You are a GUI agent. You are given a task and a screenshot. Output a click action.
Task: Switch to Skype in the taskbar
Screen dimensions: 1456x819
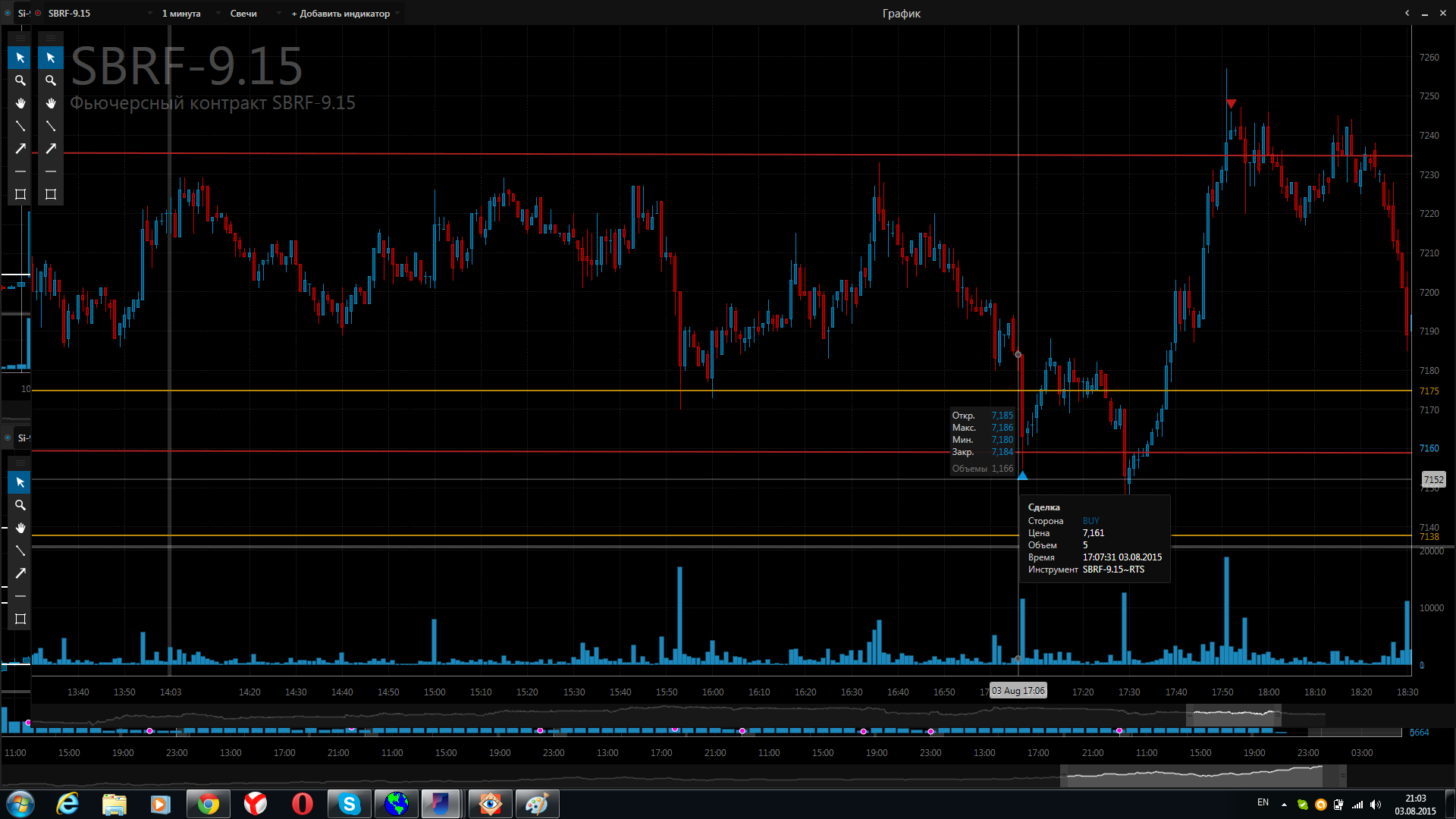(x=349, y=804)
